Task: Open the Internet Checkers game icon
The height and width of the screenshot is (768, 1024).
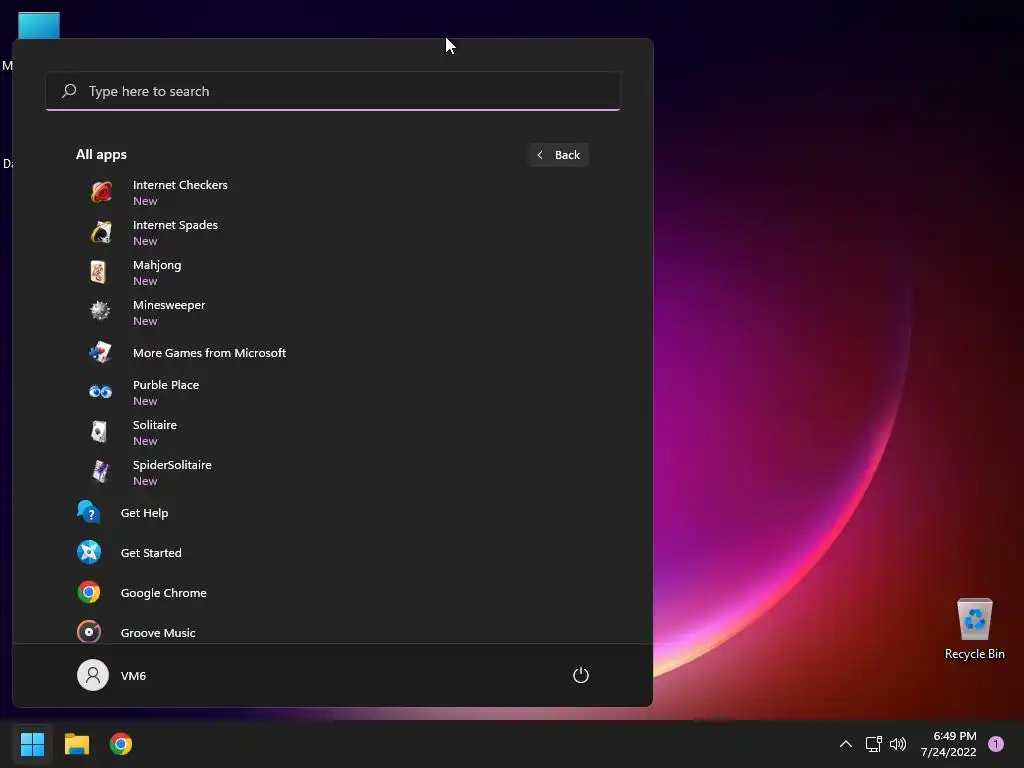Action: pyautogui.click(x=101, y=192)
